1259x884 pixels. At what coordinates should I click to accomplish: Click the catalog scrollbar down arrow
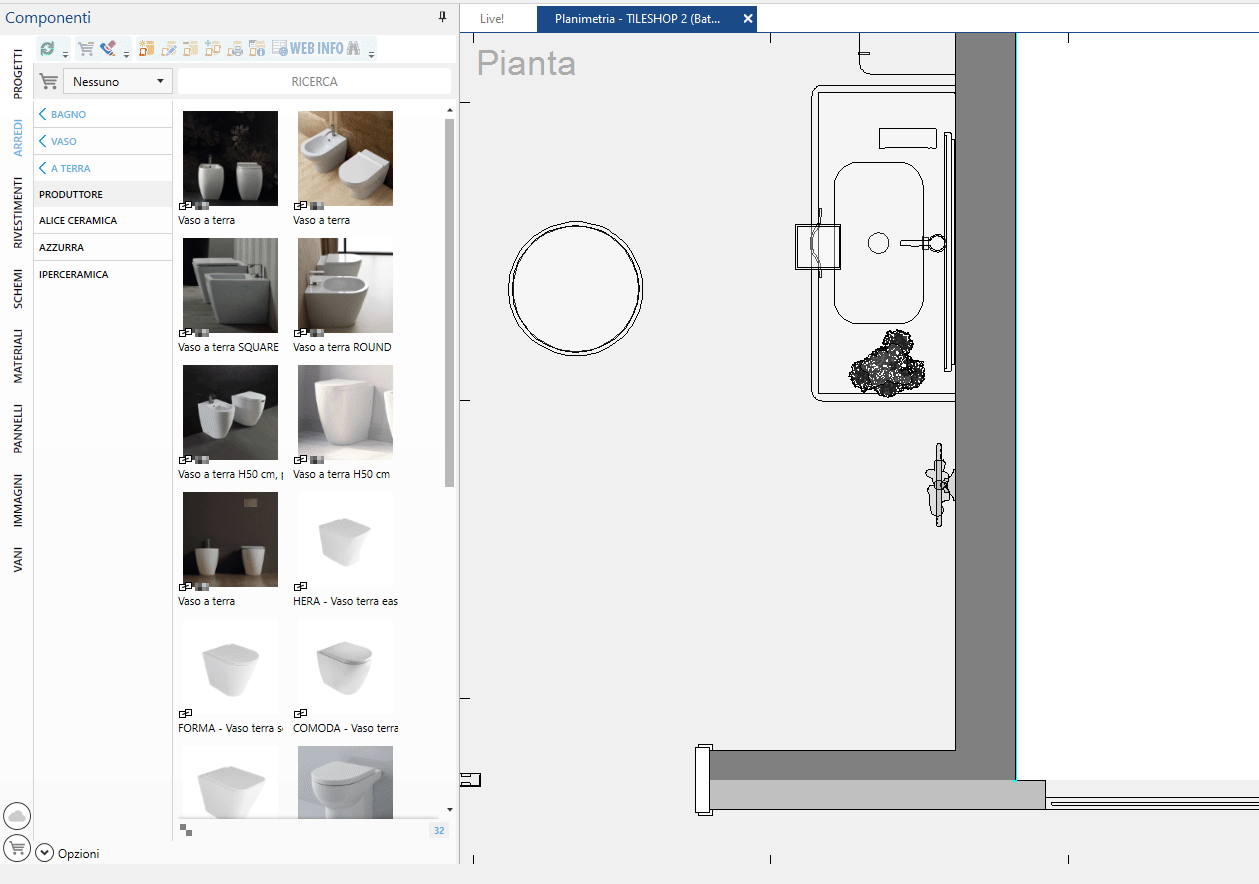449,809
